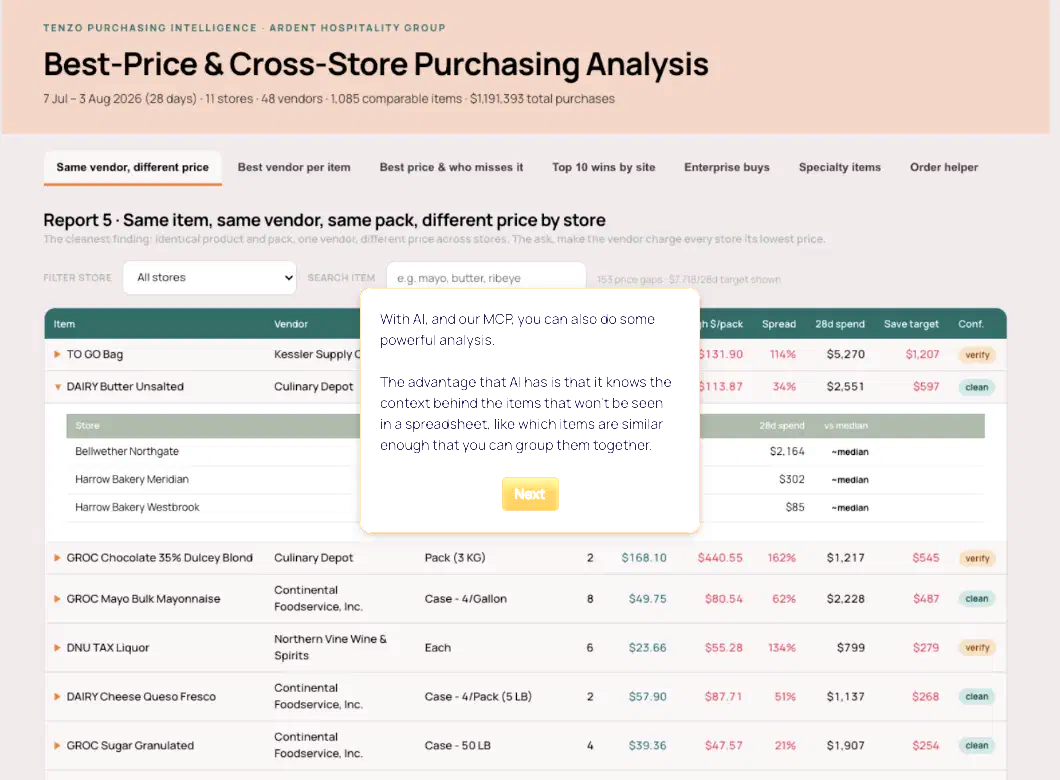Click the $302 spend value
The height and width of the screenshot is (780, 1060).
(792, 479)
